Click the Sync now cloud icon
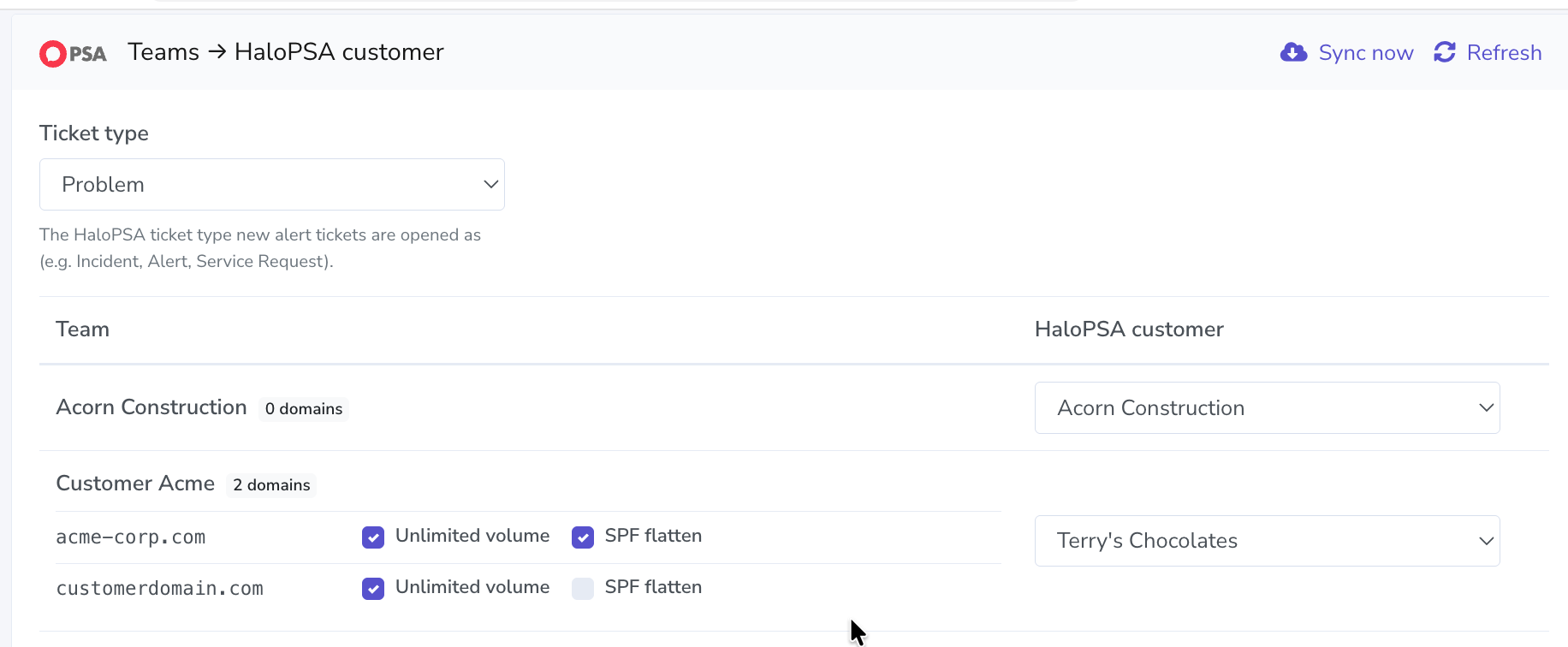This screenshot has height=647, width=1568. 1293,53
